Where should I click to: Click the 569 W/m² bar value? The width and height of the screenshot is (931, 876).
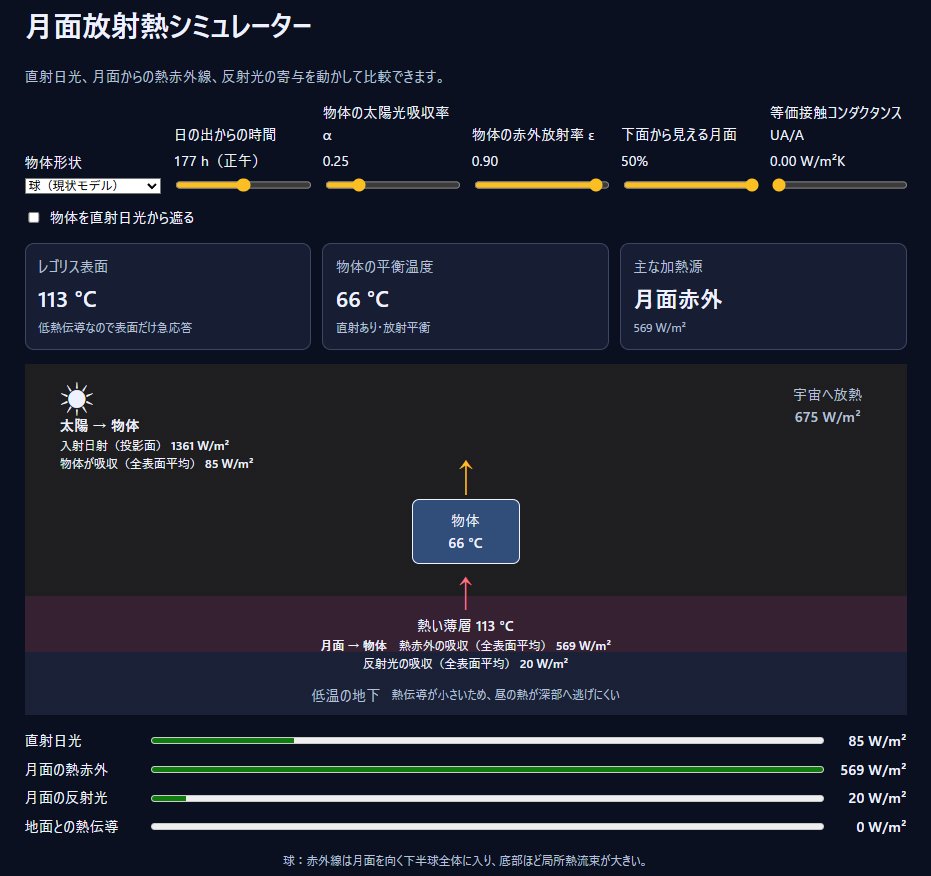[873, 770]
